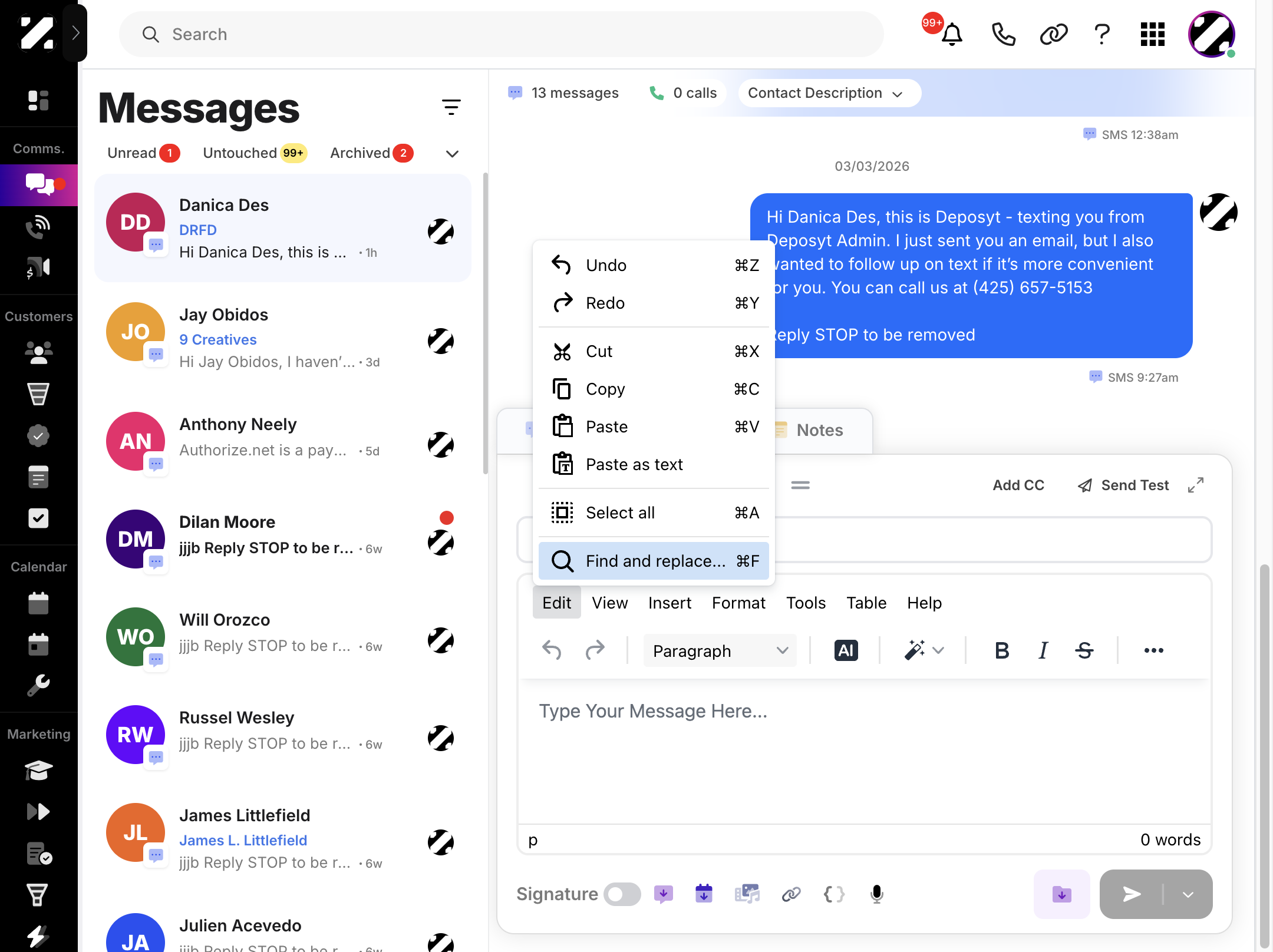Screen dimensions: 1273x952
Task: Open the dashboard icon in sidebar
Action: point(38,100)
